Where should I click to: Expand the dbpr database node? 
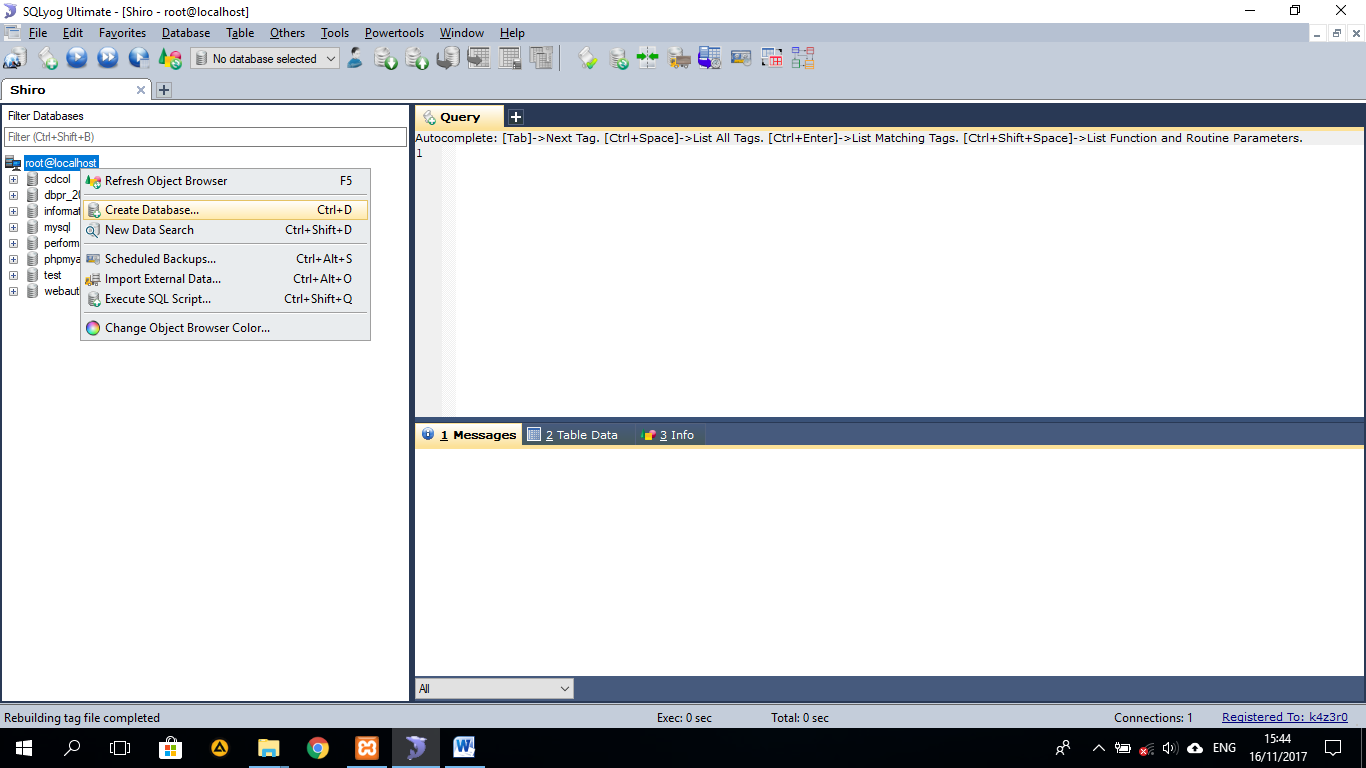14,195
